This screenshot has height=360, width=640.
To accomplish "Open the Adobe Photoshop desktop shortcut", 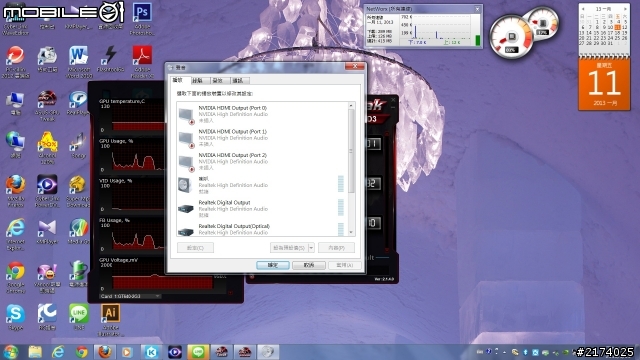I will (142, 18).
